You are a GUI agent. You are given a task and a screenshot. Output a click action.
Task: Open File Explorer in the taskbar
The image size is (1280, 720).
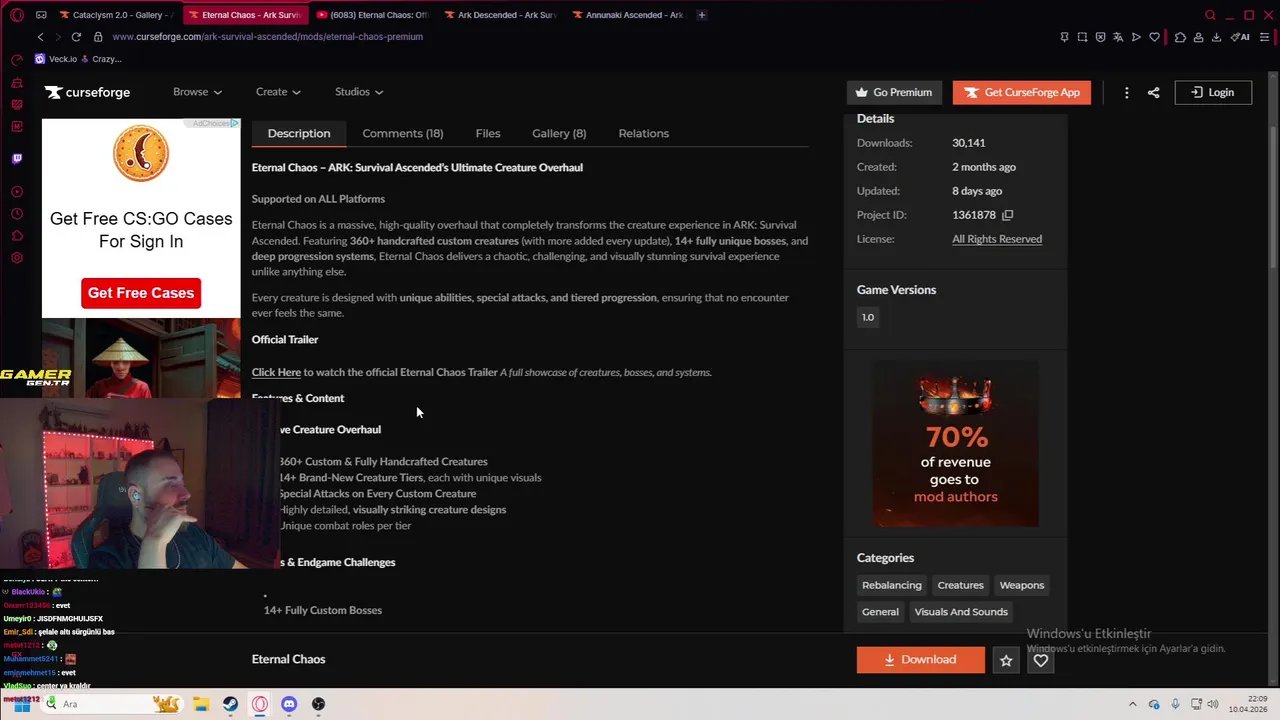tap(200, 704)
